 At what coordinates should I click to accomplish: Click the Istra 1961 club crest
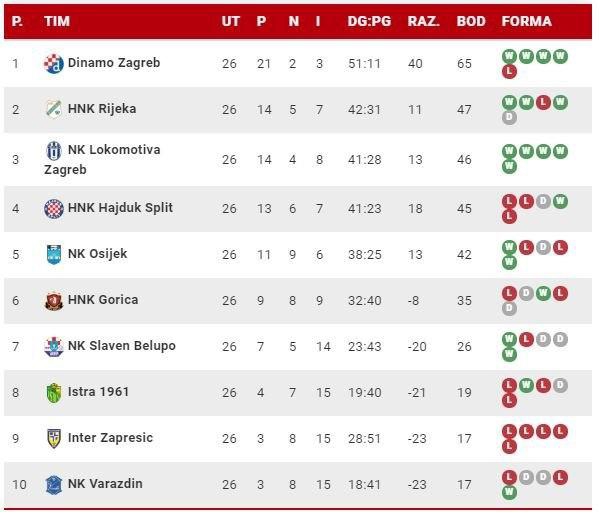coord(53,392)
